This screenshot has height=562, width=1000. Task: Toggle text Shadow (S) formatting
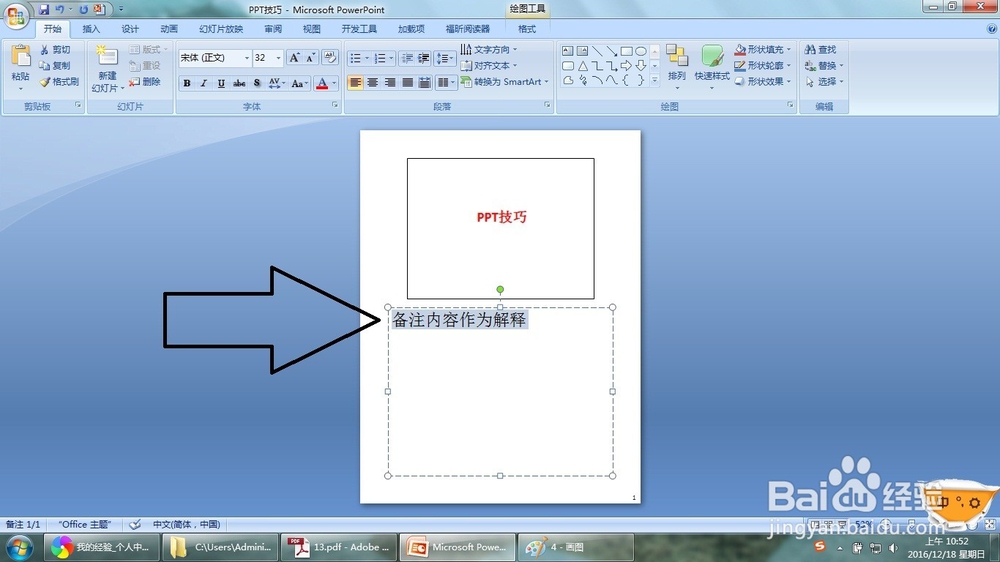click(x=256, y=83)
